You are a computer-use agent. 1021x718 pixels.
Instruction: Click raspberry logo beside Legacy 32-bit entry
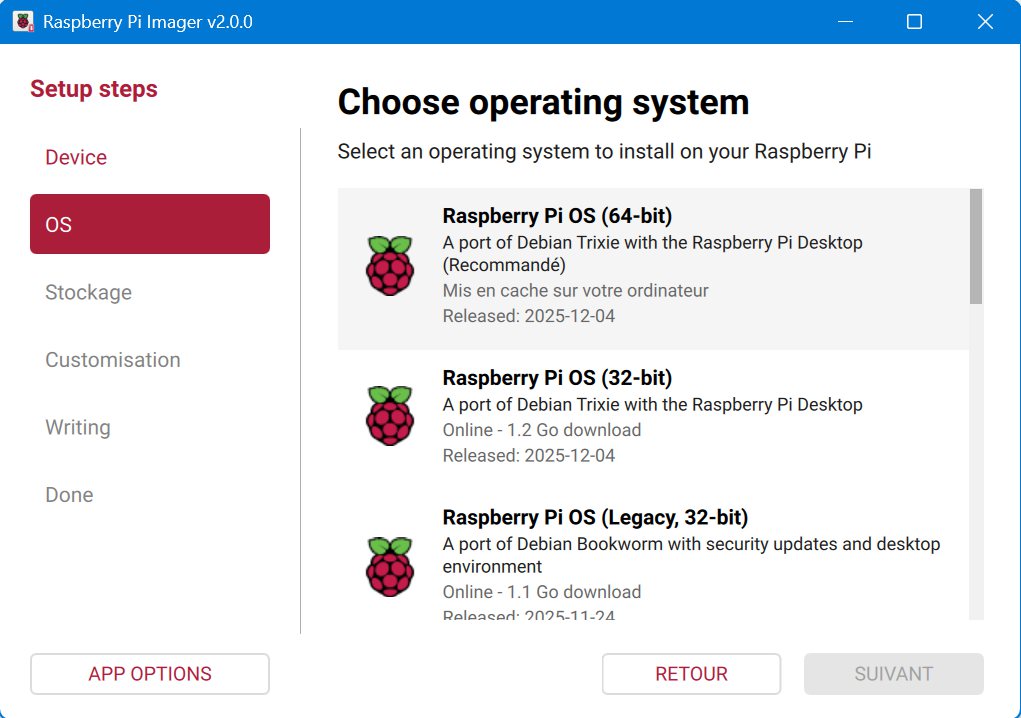coord(389,566)
